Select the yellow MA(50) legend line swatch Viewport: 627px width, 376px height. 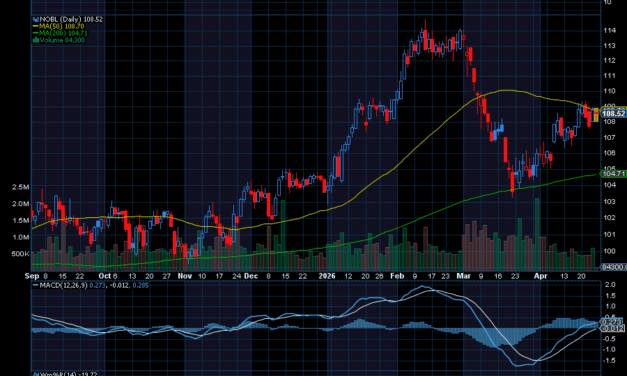tap(36, 26)
